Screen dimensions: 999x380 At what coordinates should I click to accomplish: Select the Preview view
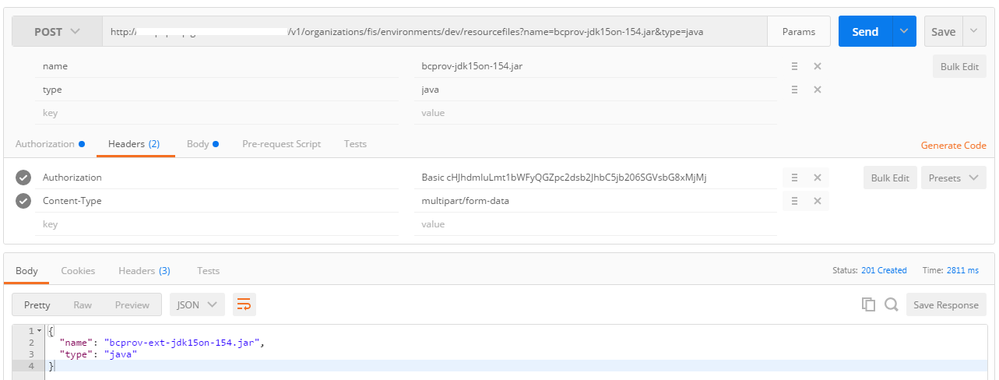[x=132, y=305]
